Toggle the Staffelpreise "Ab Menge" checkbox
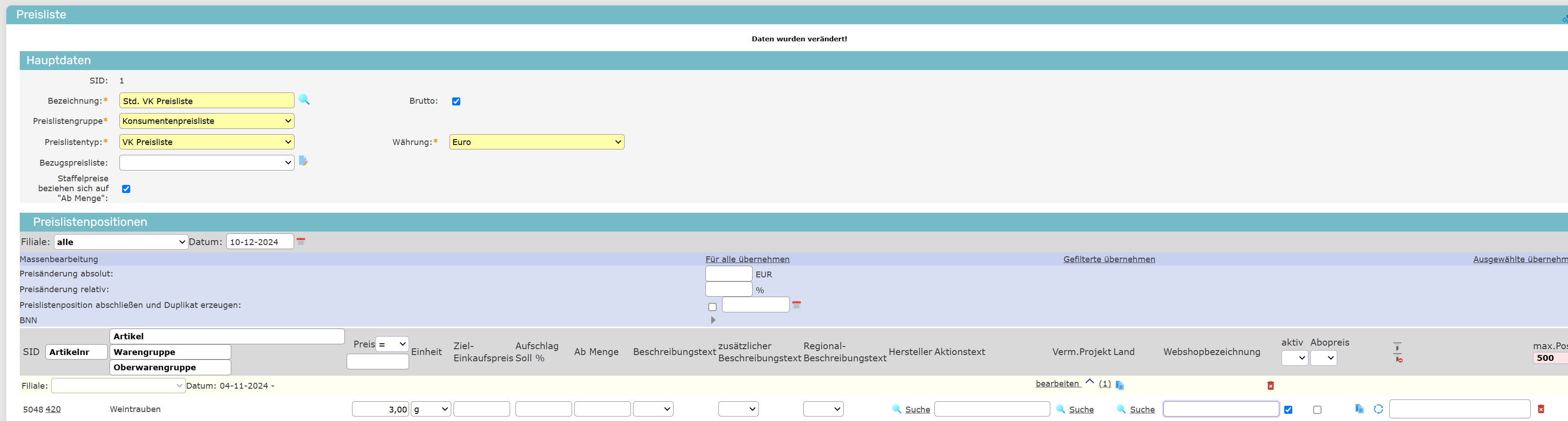Screen dimensions: 1568x421 pos(126,189)
